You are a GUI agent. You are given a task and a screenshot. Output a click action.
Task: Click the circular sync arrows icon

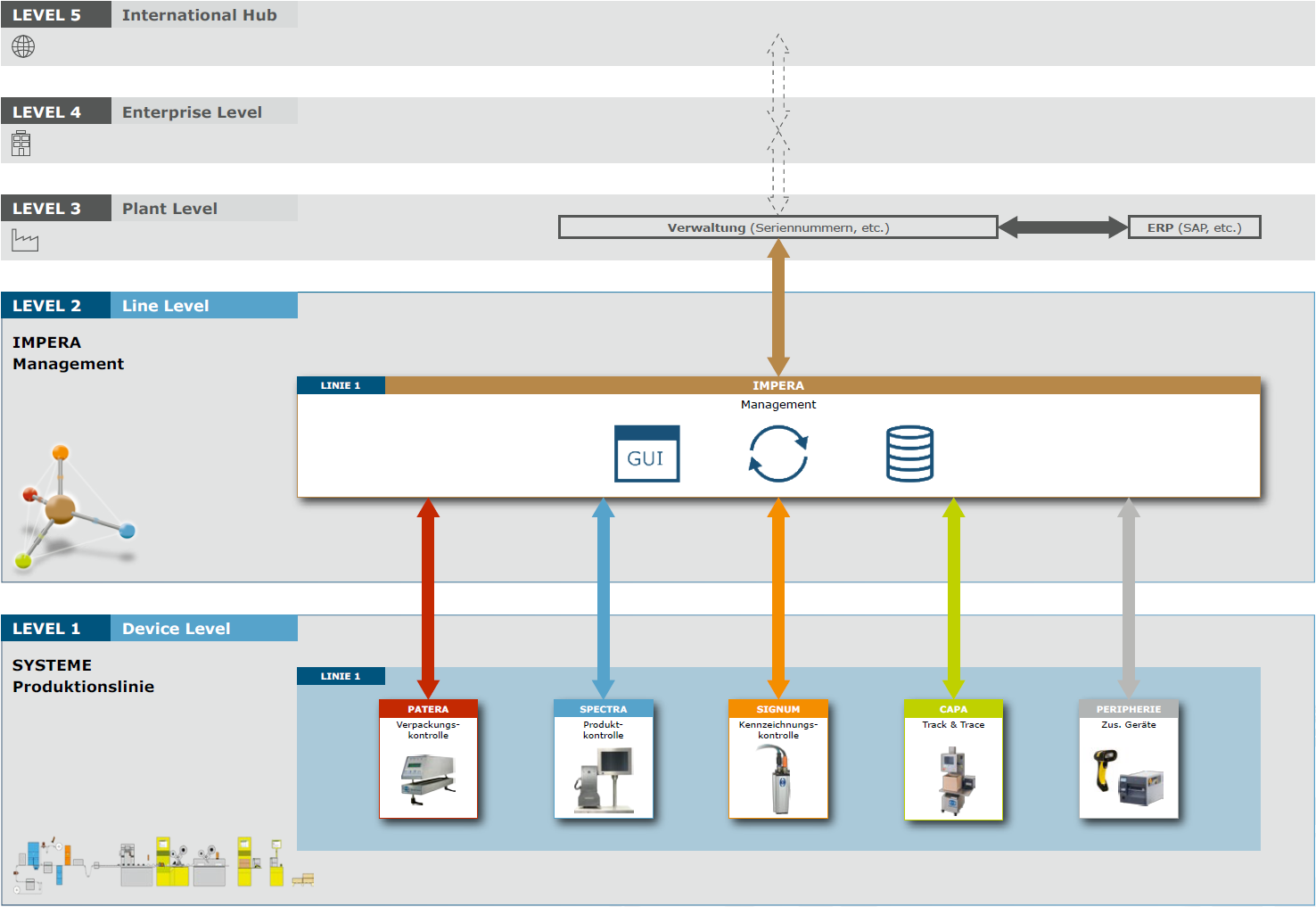coord(777,454)
